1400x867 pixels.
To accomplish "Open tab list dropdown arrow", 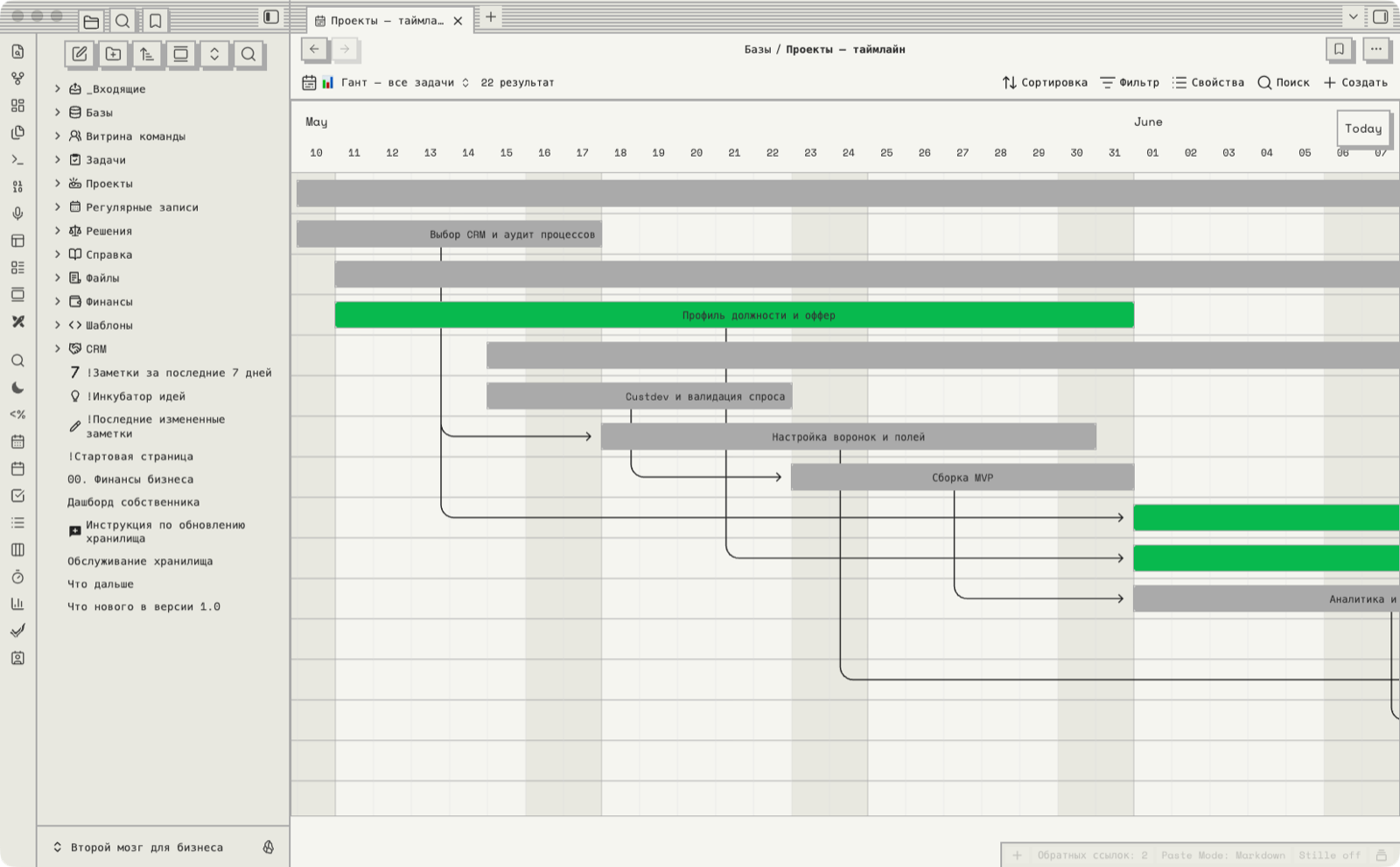I will pos(1353,17).
